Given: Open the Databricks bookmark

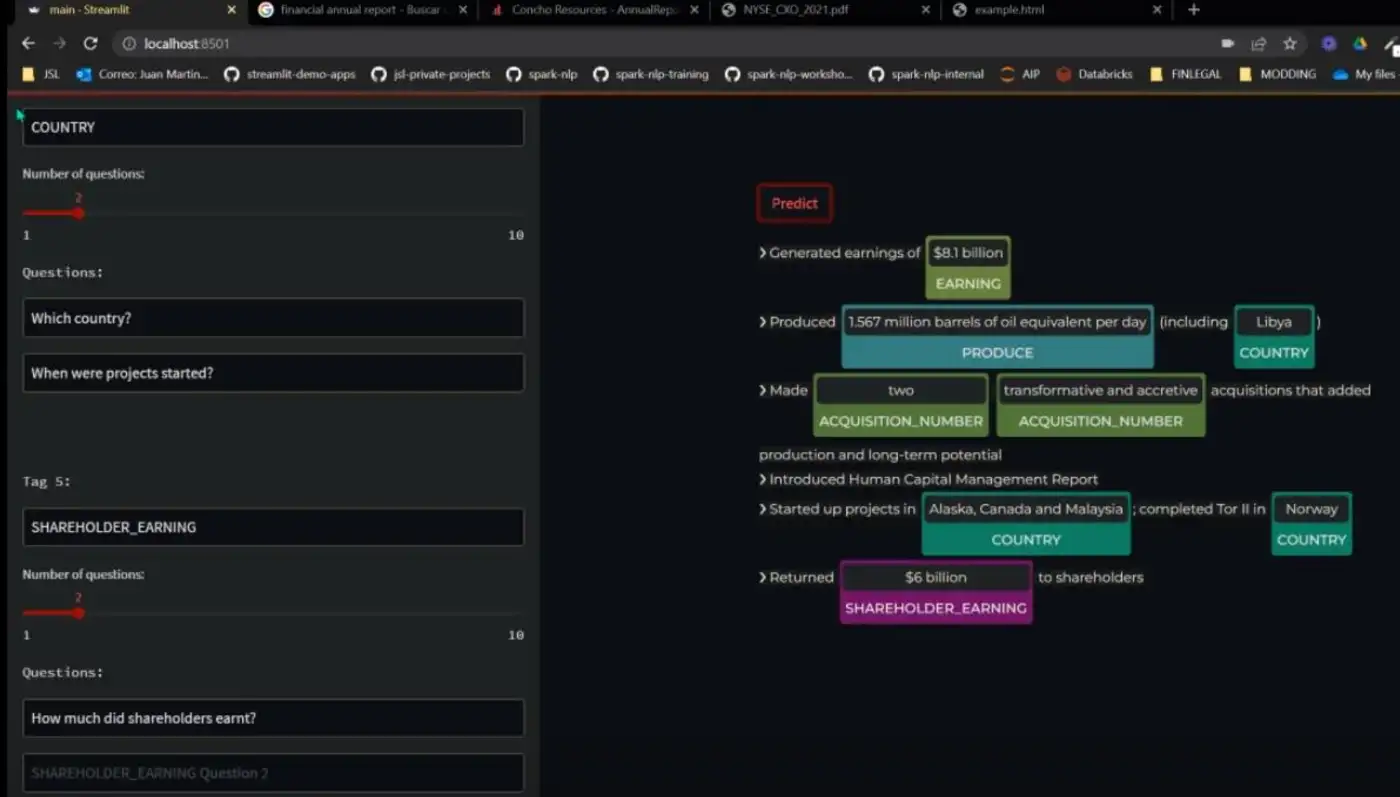Looking at the screenshot, I should click(x=1095, y=74).
